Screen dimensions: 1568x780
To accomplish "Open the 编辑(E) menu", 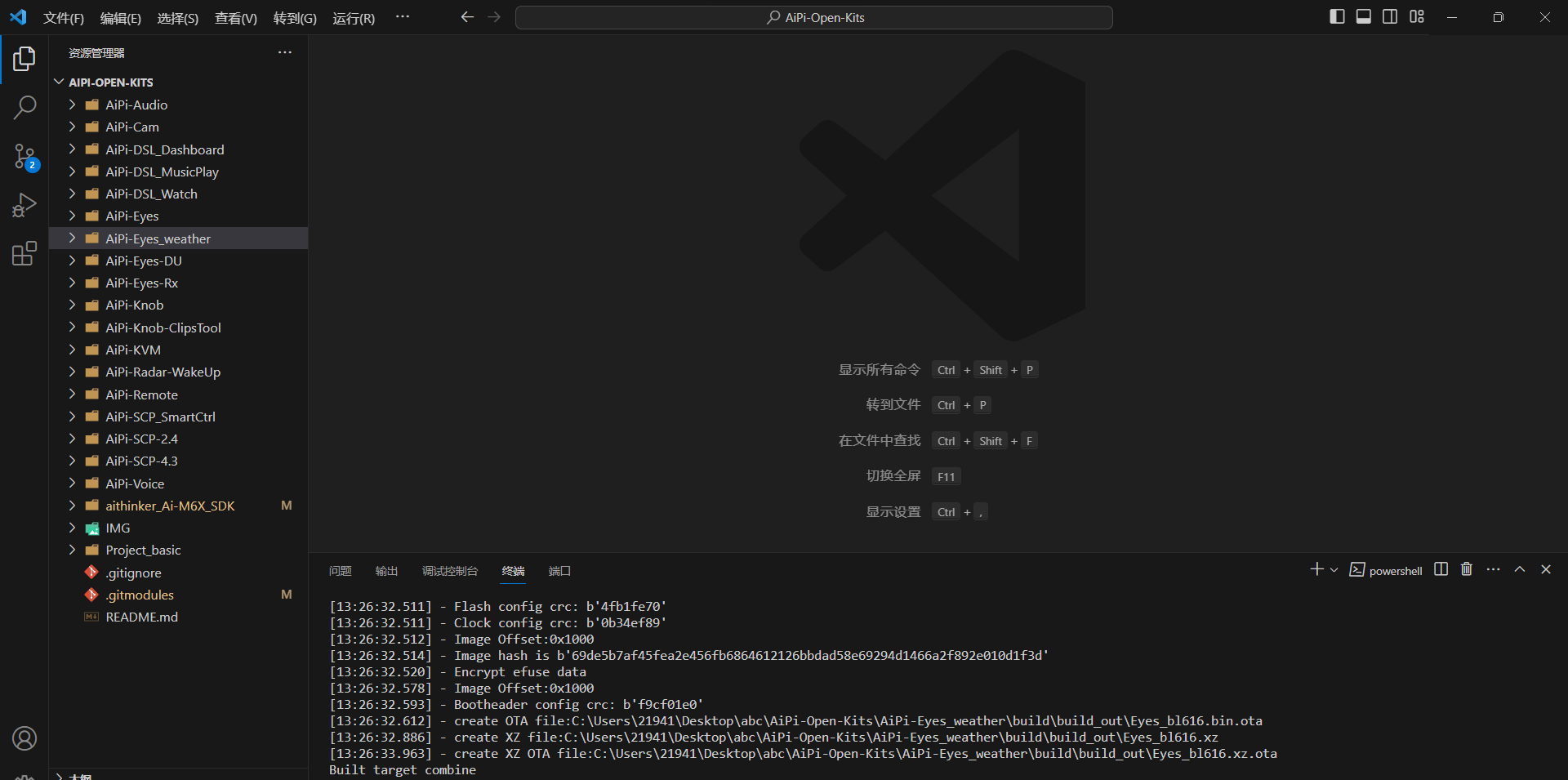I will [121, 18].
